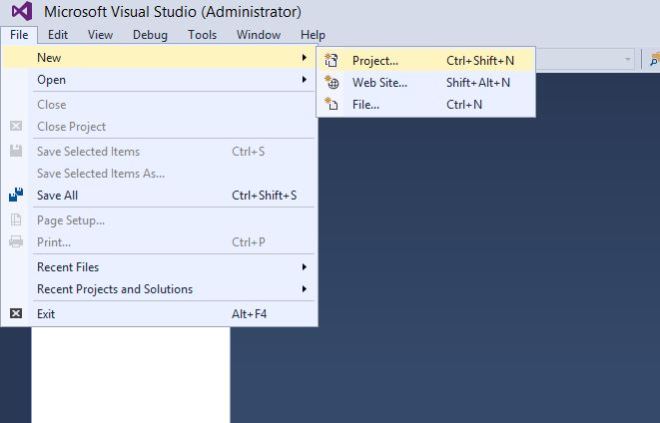Click the toolbar combo box dropdown arrow

[x=628, y=59]
